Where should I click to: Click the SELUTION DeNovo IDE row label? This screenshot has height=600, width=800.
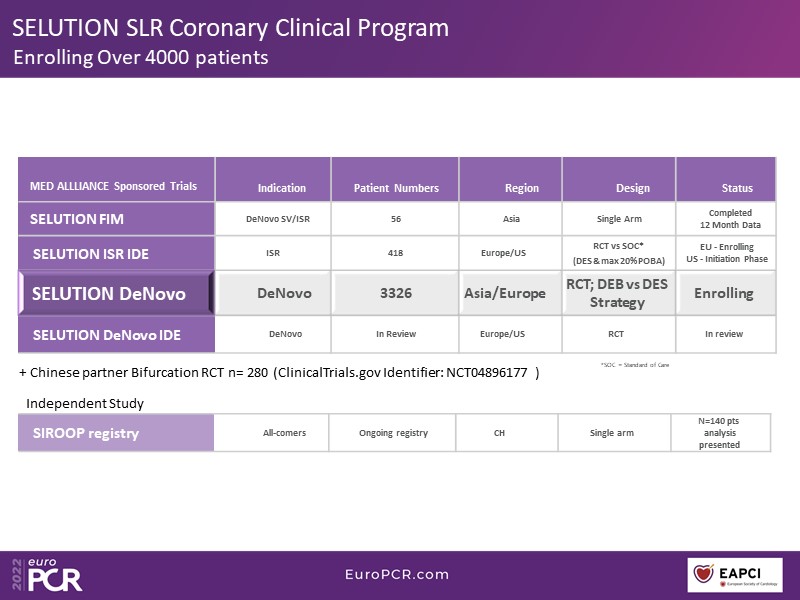click(x=107, y=334)
